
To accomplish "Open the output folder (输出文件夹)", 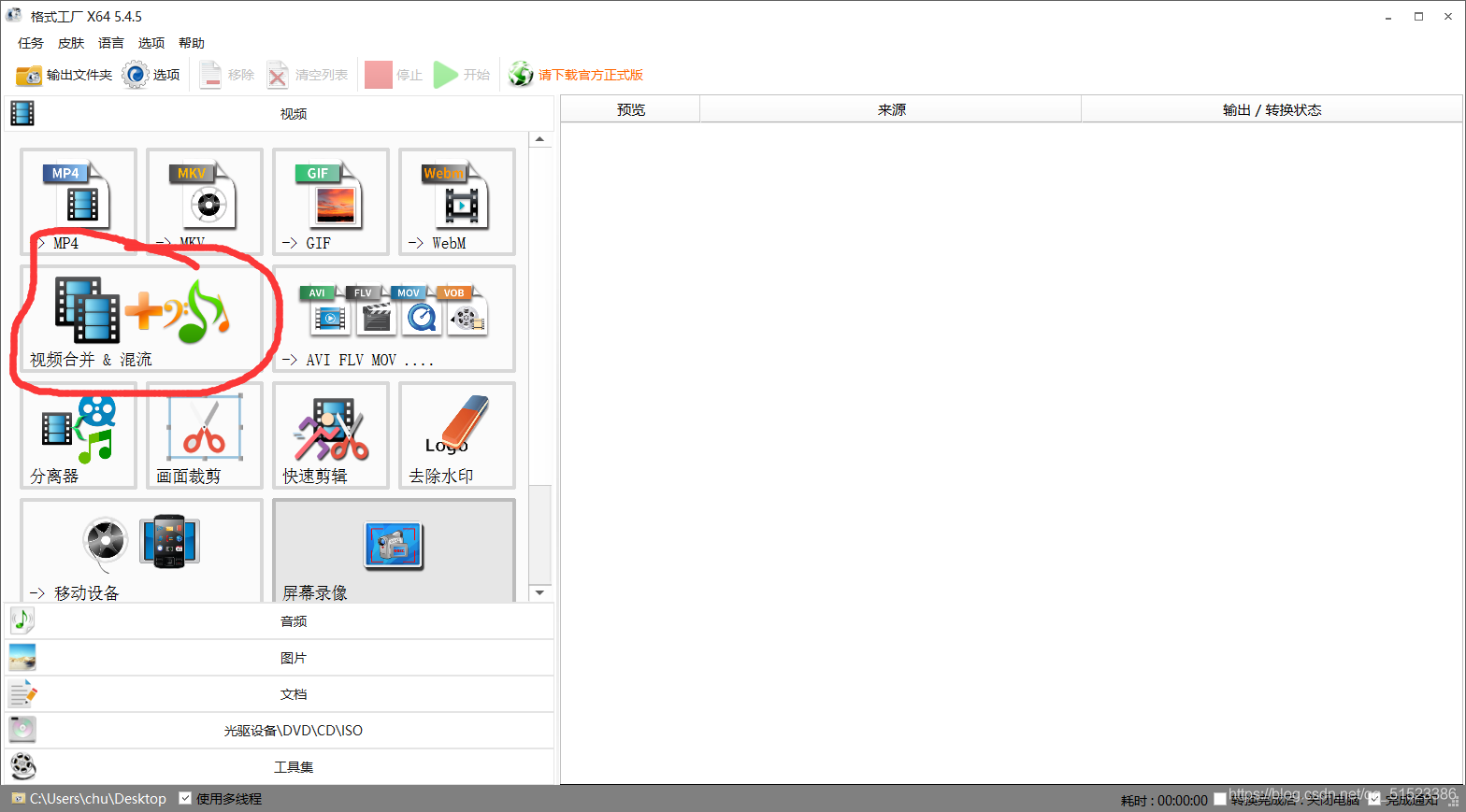I will (x=64, y=75).
